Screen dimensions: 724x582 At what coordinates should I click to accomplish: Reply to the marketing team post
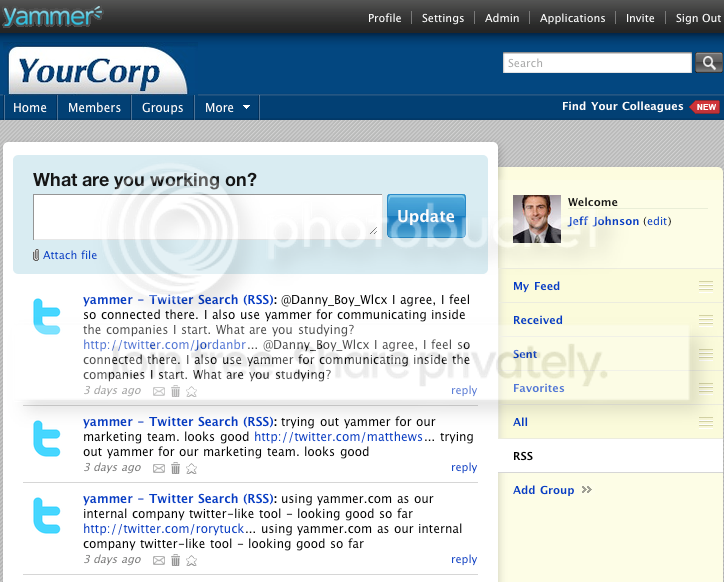[464, 467]
